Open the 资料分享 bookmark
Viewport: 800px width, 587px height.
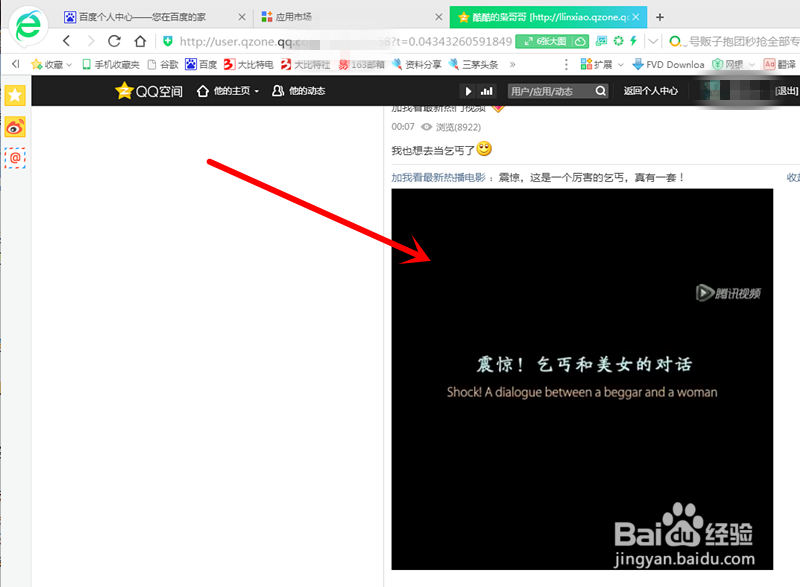point(416,64)
